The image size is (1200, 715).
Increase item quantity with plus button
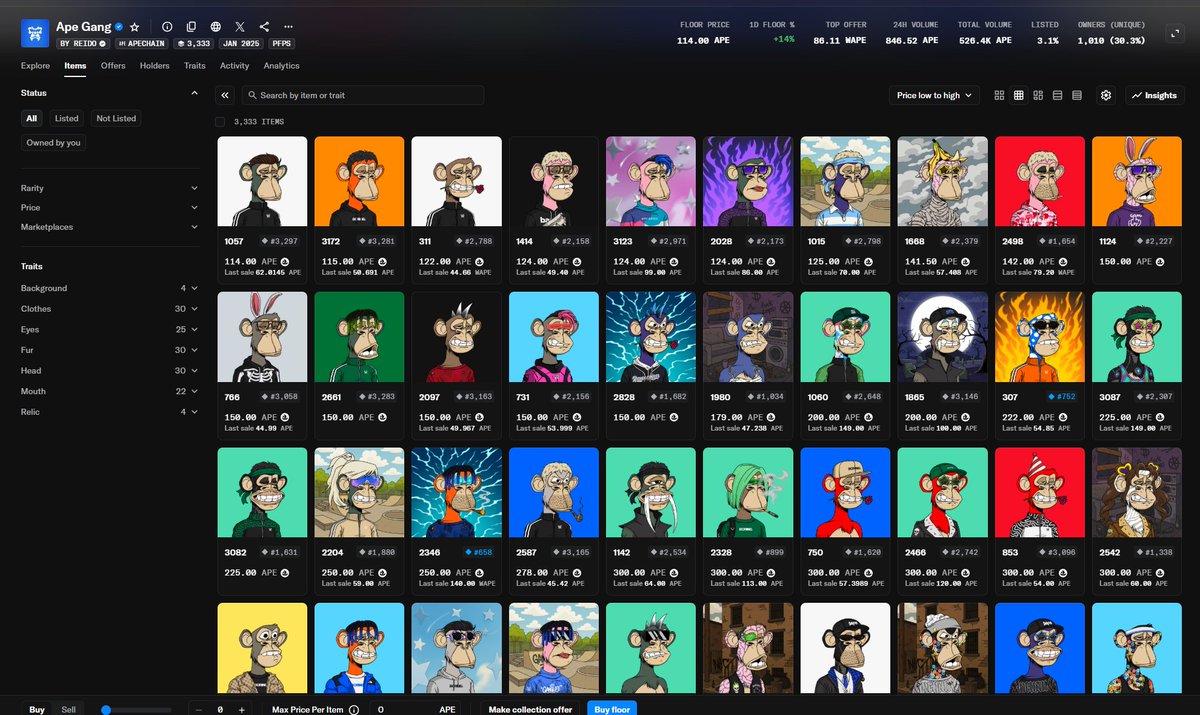pyautogui.click(x=244, y=709)
